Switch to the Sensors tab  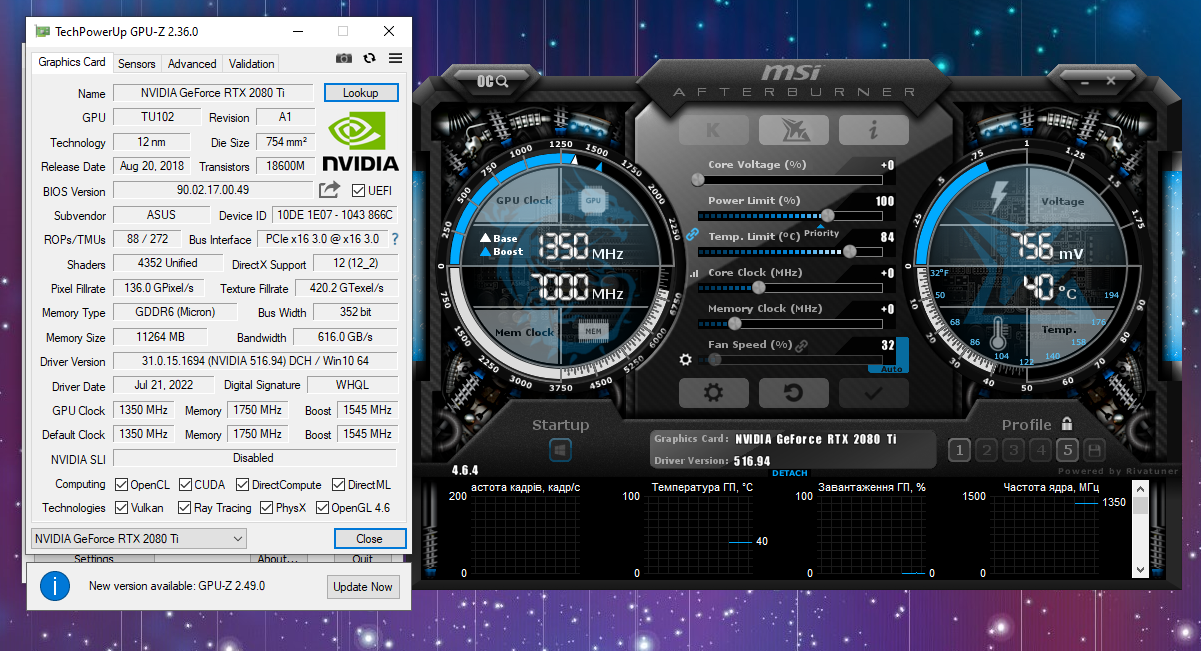tap(136, 63)
